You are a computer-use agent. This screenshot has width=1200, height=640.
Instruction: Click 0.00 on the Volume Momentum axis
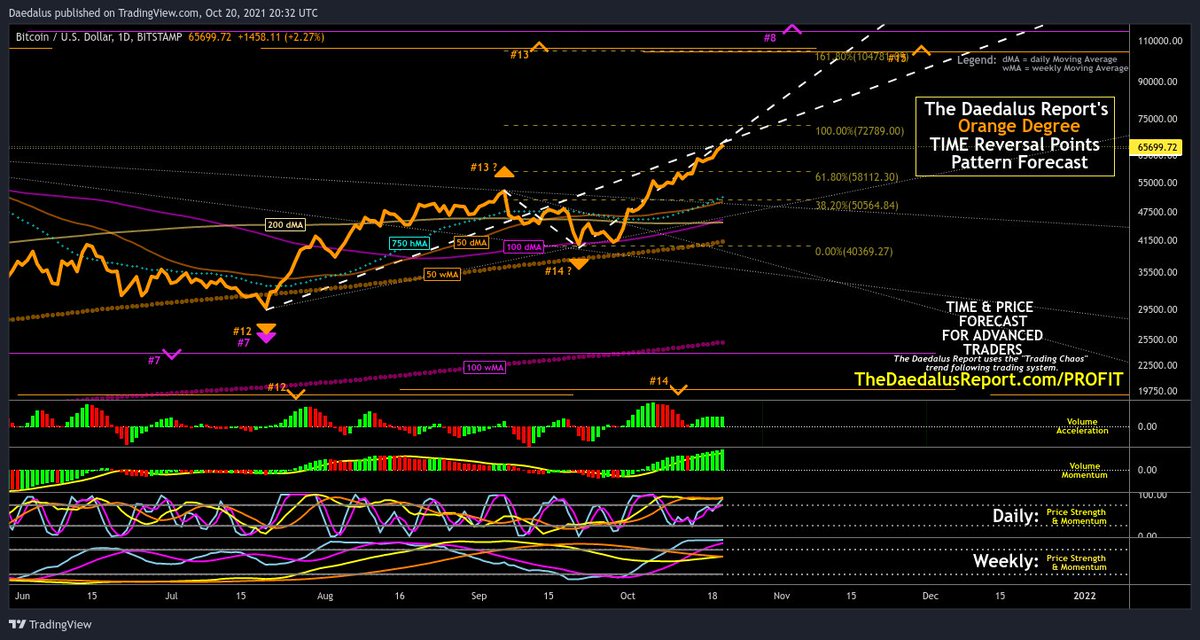coord(1147,470)
